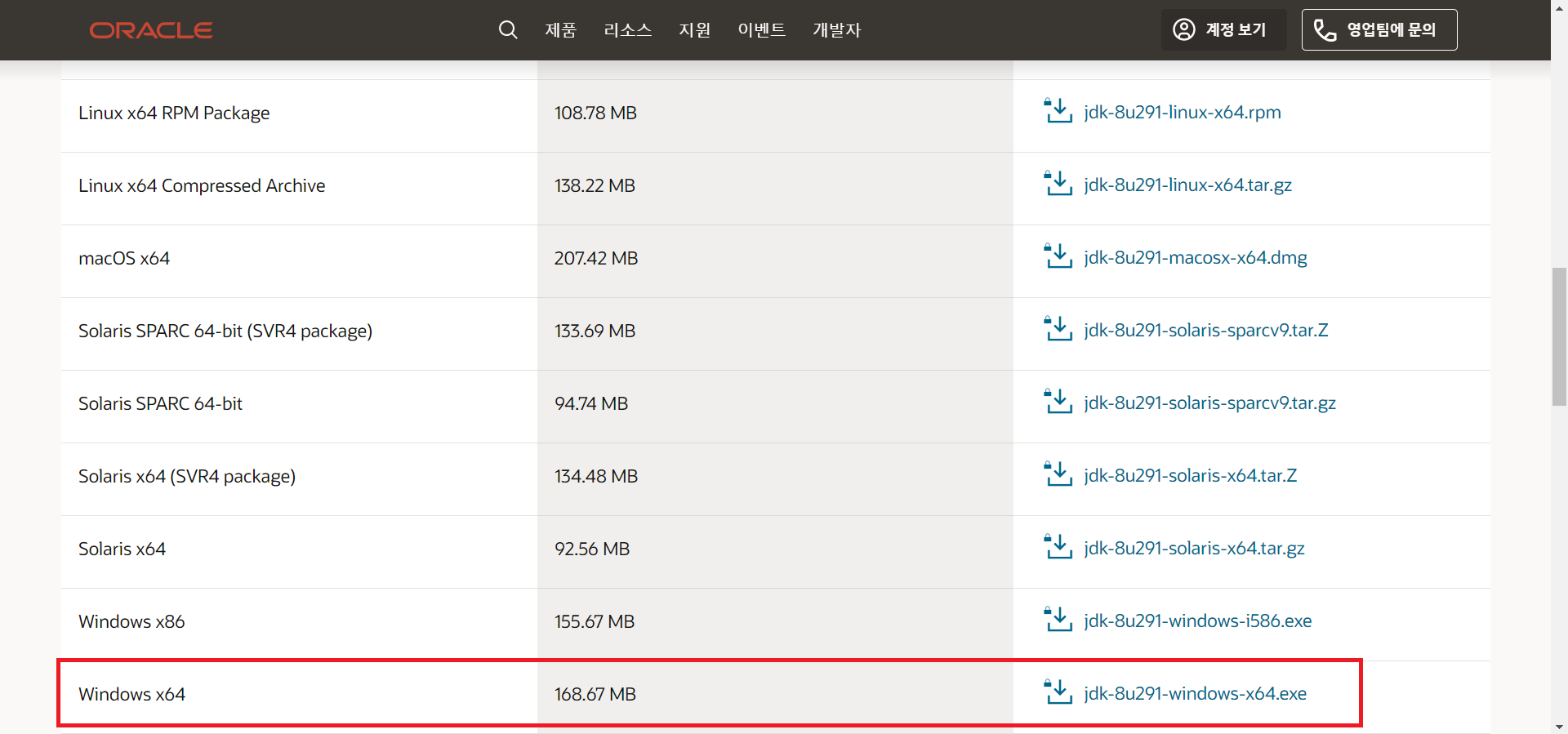Open the 지원 menu
Image resolution: width=1568 pixels, height=734 pixels.
(695, 30)
